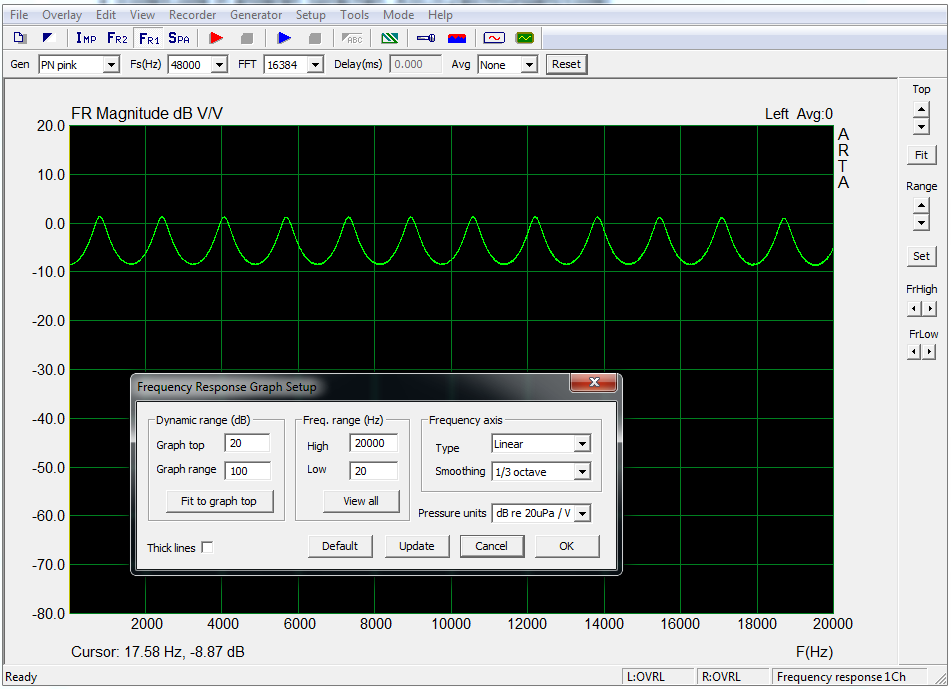The height and width of the screenshot is (689, 951).
Task: Click the Graph top input field
Action: [x=247, y=443]
